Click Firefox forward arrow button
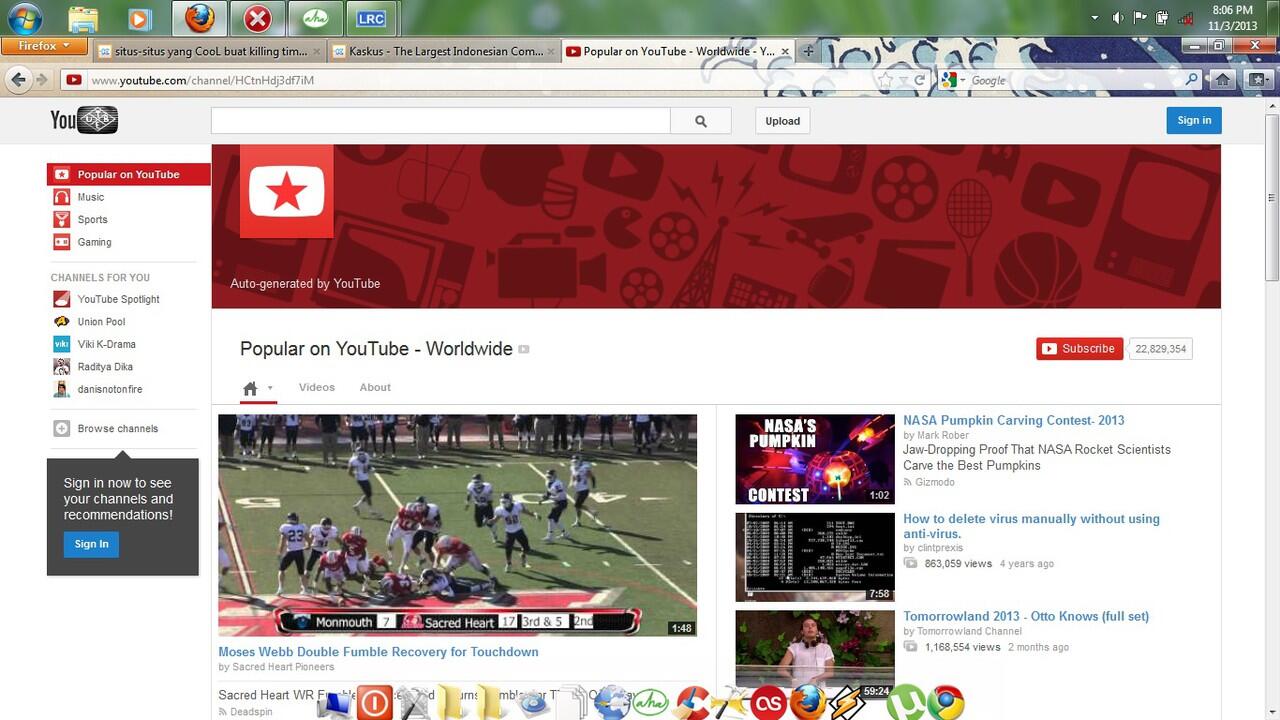1280x720 pixels. [x=42, y=80]
